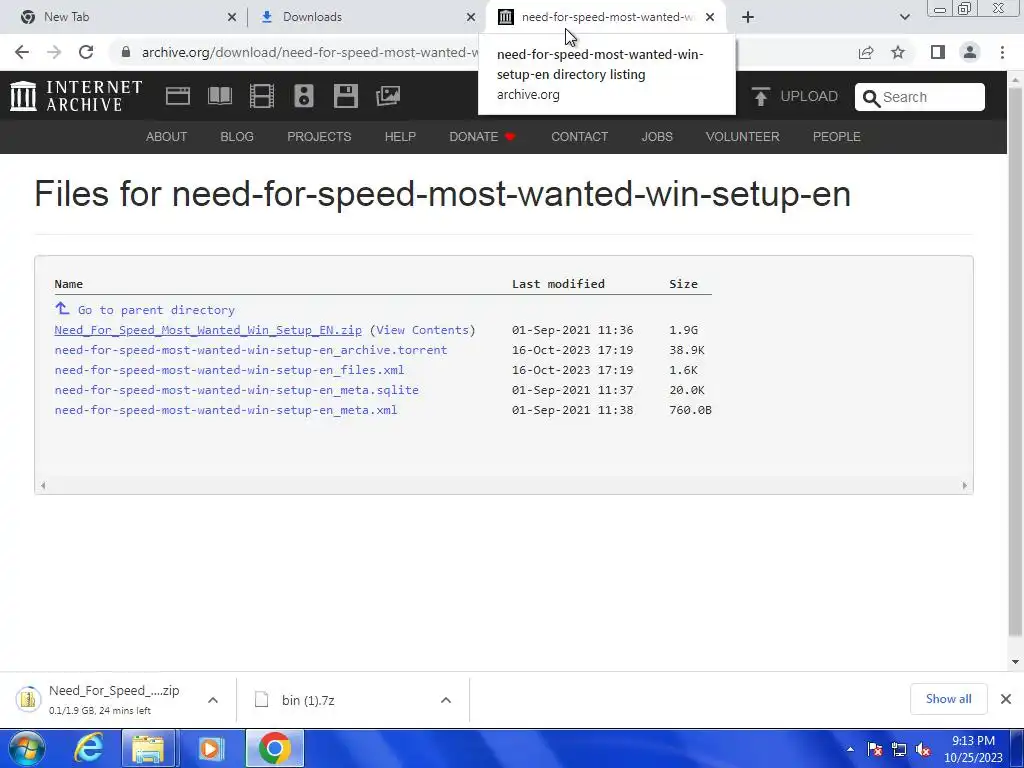The height and width of the screenshot is (768, 1024).
Task: Open the Images icon
Action: 388,96
